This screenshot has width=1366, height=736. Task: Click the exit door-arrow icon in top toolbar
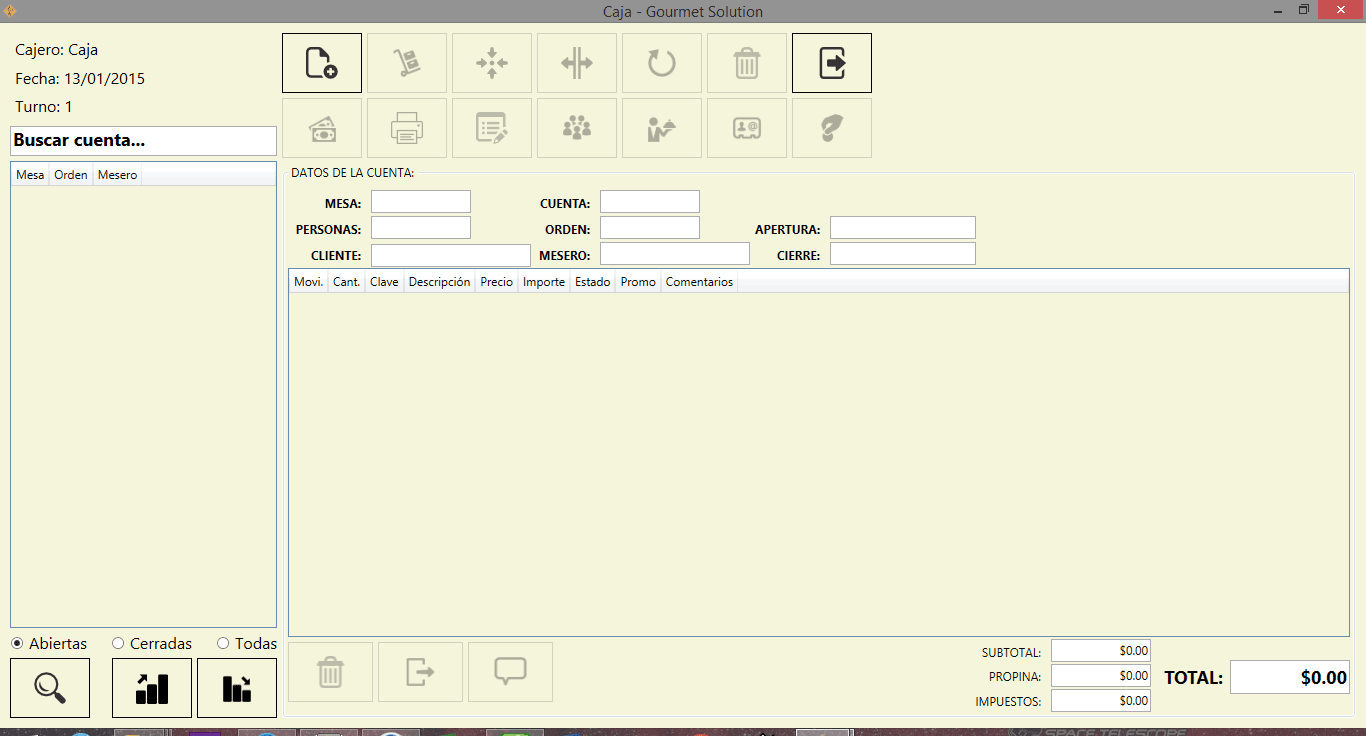point(831,63)
